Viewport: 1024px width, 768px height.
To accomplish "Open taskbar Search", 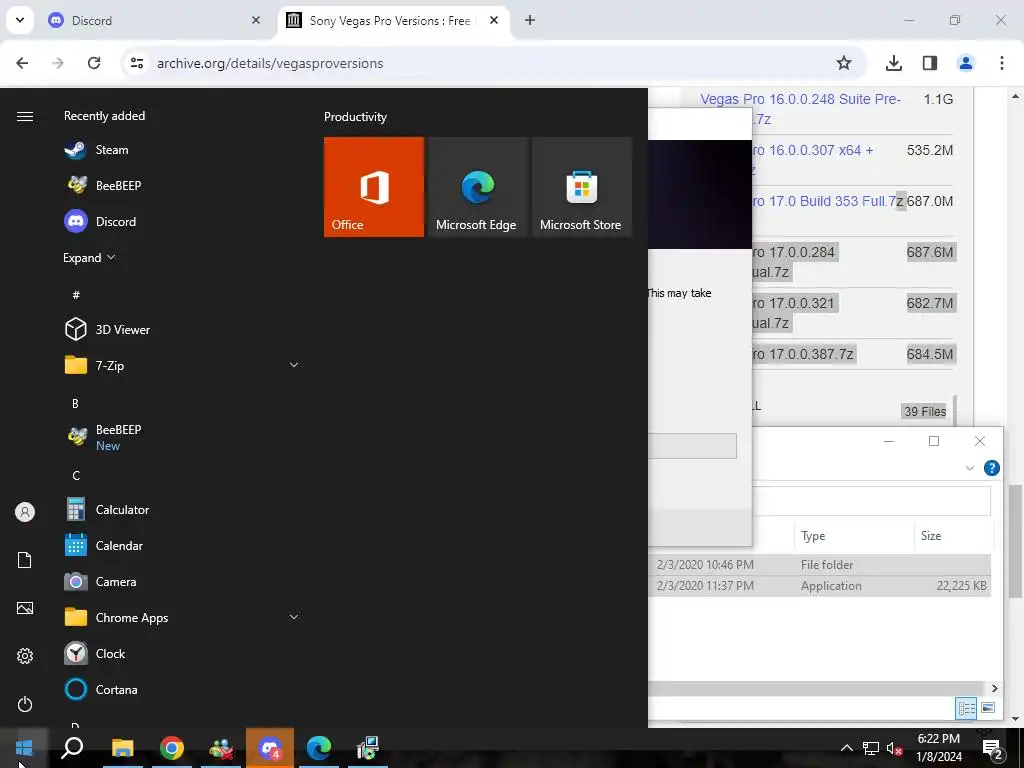I will coord(72,748).
